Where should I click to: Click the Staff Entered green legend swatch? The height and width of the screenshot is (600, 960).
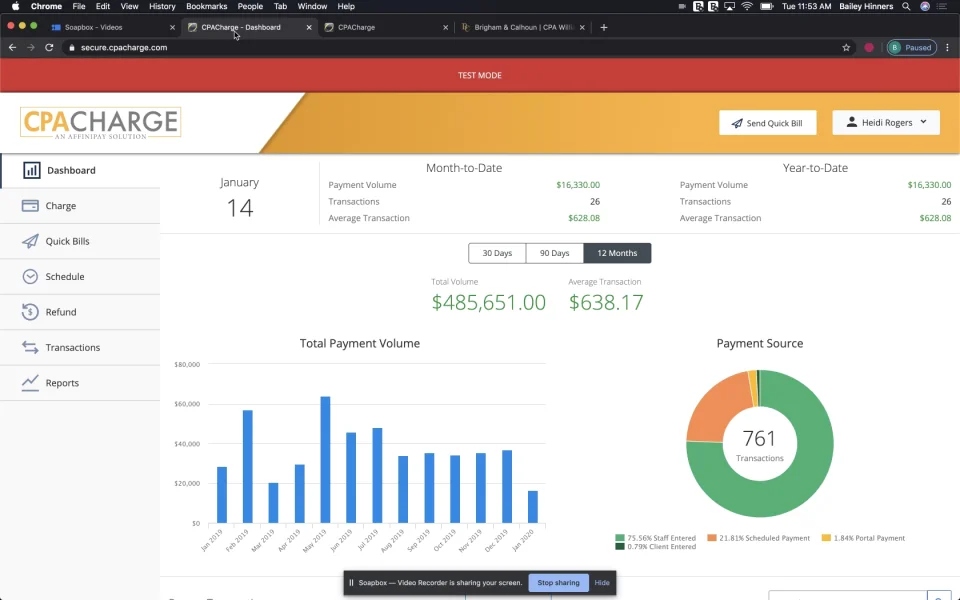(x=620, y=538)
